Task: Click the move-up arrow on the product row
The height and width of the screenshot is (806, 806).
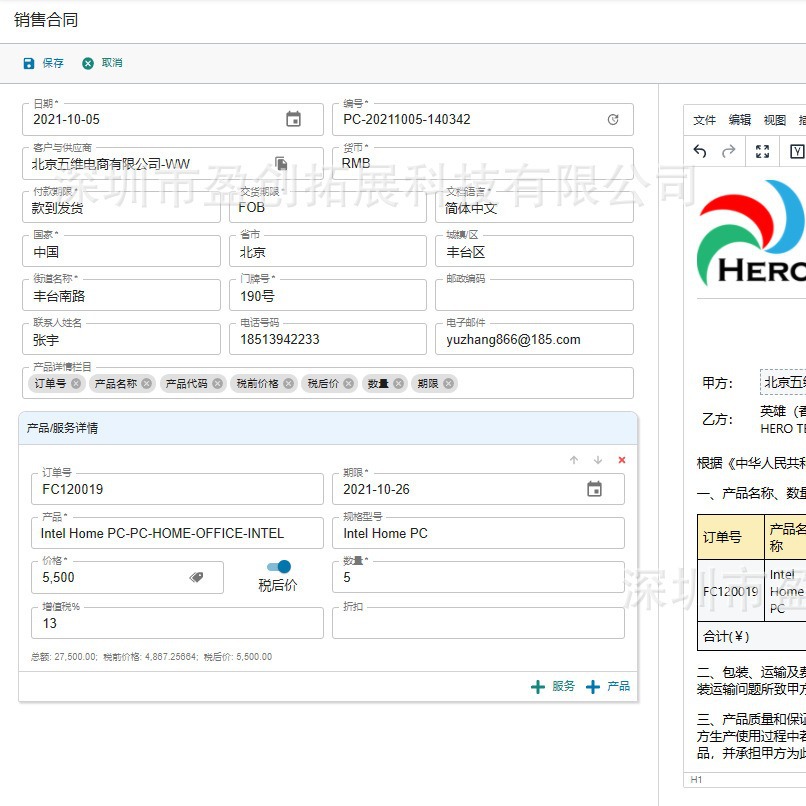Action: click(573, 459)
